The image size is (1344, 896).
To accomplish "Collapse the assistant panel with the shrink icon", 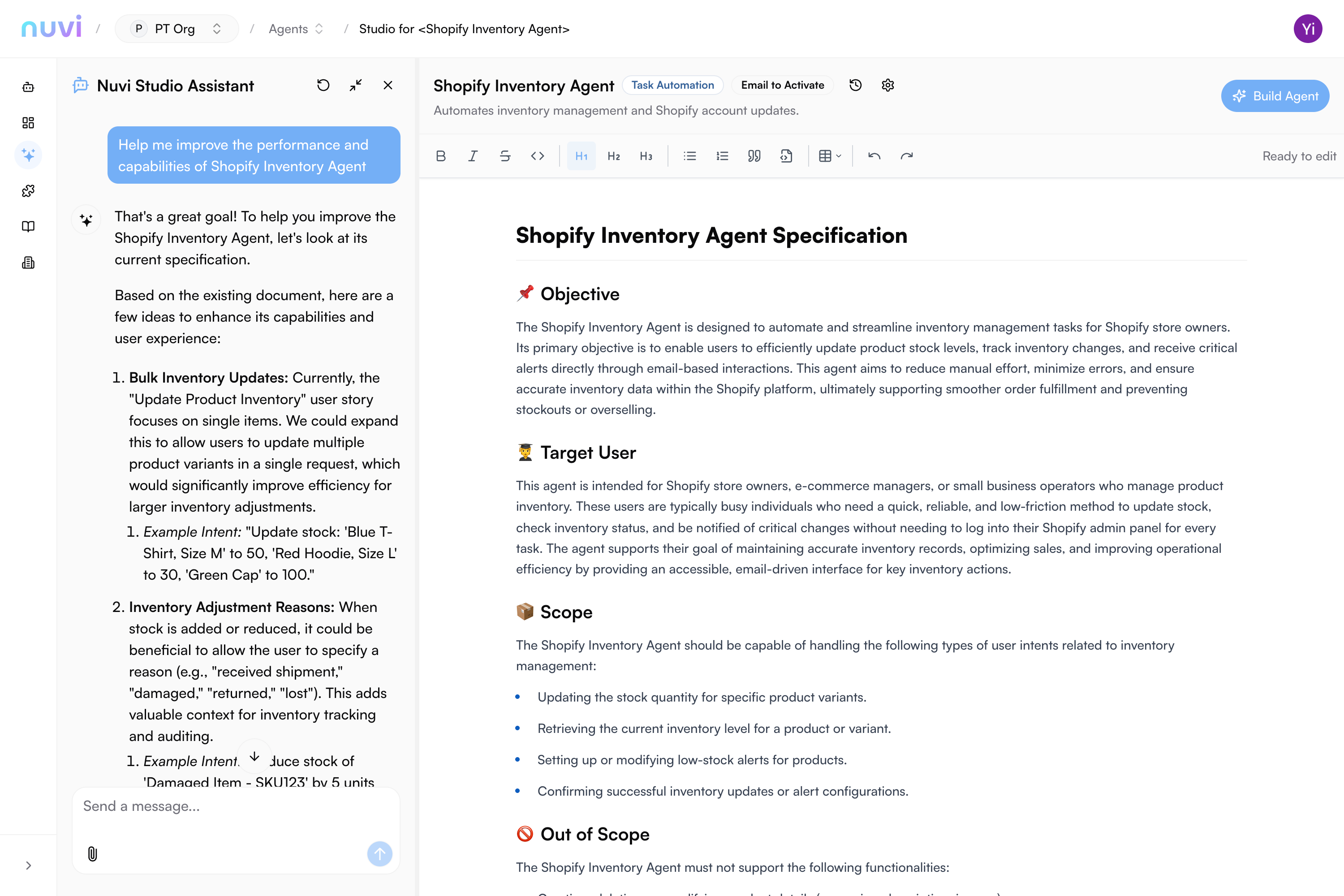I will 355,85.
